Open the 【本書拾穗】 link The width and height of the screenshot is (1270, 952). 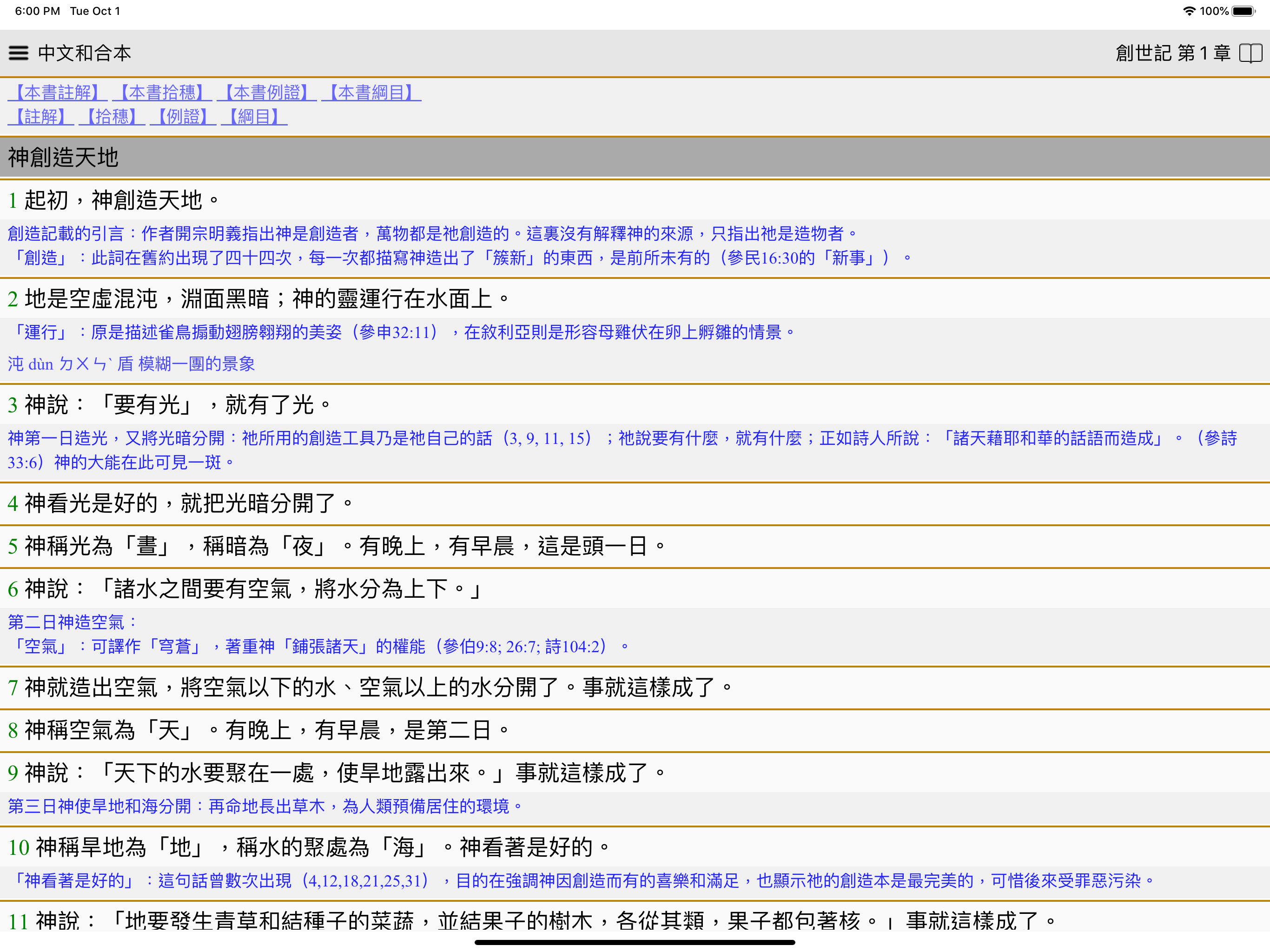coord(162,93)
